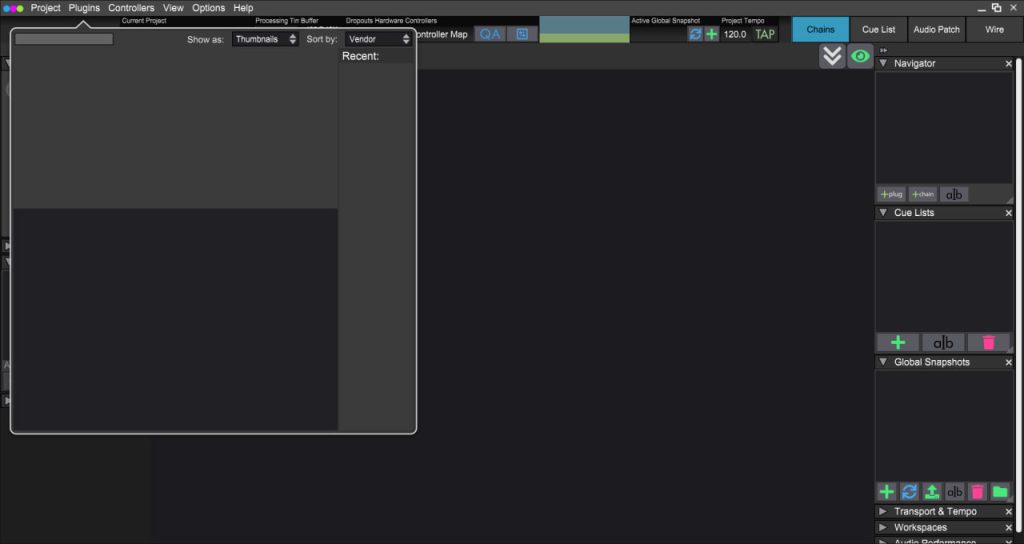
Task: Open the Show as Thumbnails dropdown
Action: [x=265, y=39]
